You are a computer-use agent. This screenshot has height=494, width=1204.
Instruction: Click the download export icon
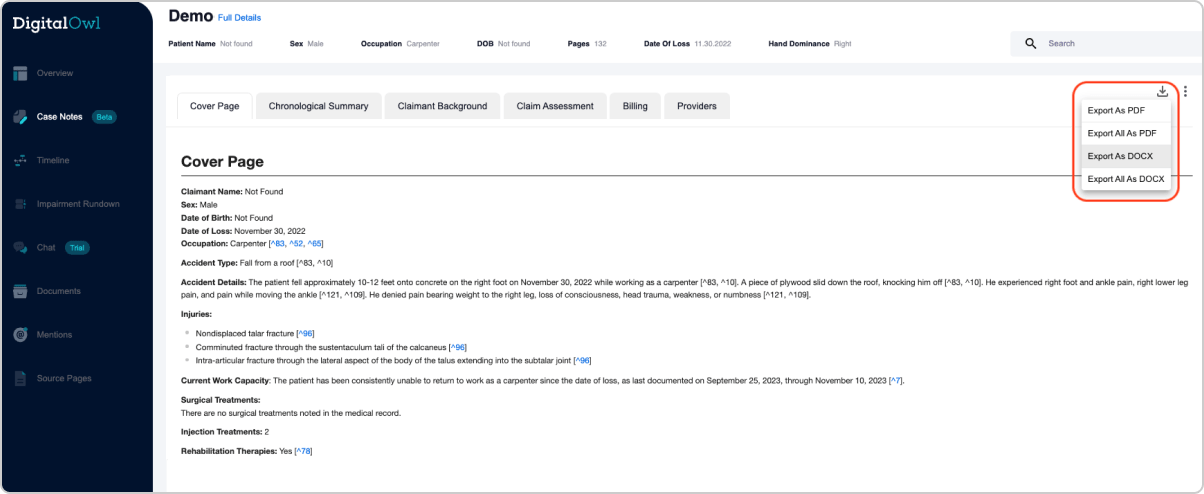tap(1162, 91)
